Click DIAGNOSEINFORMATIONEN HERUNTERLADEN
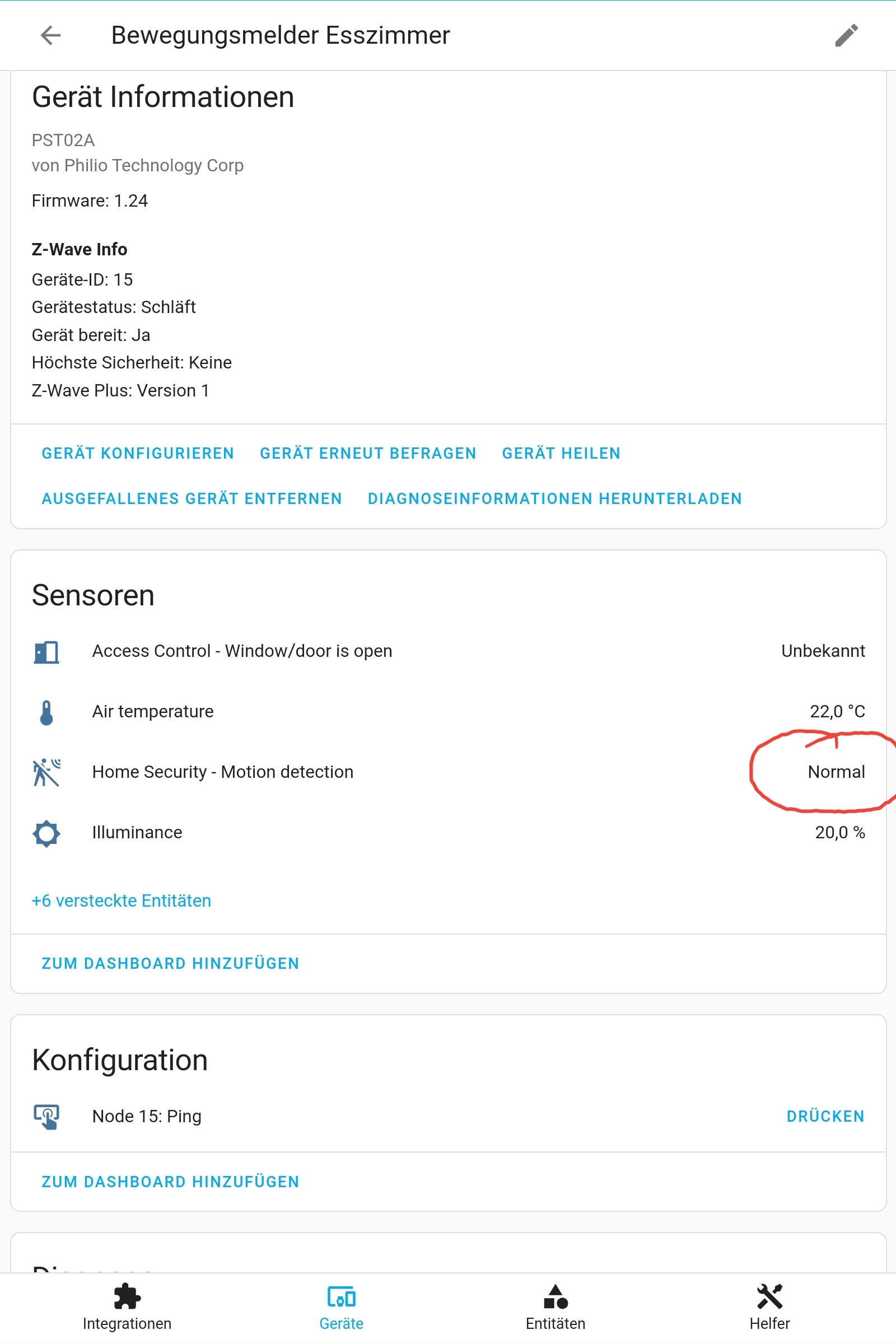The width and height of the screenshot is (896, 1344). tap(554, 498)
